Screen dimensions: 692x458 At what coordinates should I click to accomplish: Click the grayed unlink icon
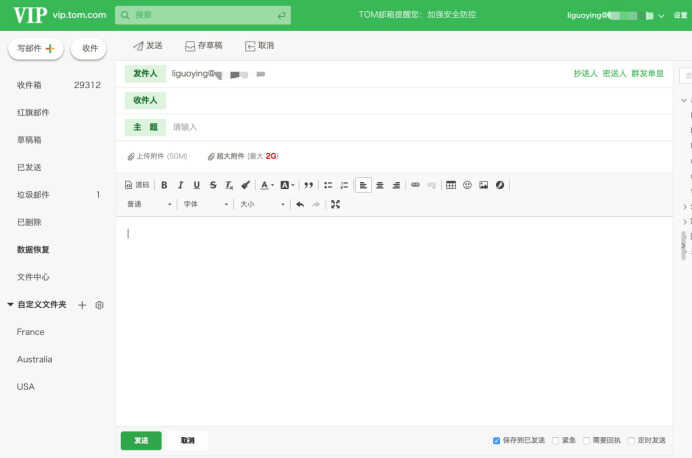tap(432, 185)
